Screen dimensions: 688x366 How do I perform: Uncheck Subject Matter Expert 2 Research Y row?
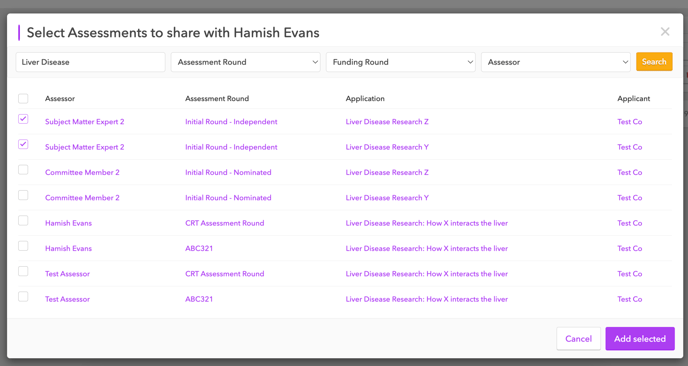coord(23,144)
